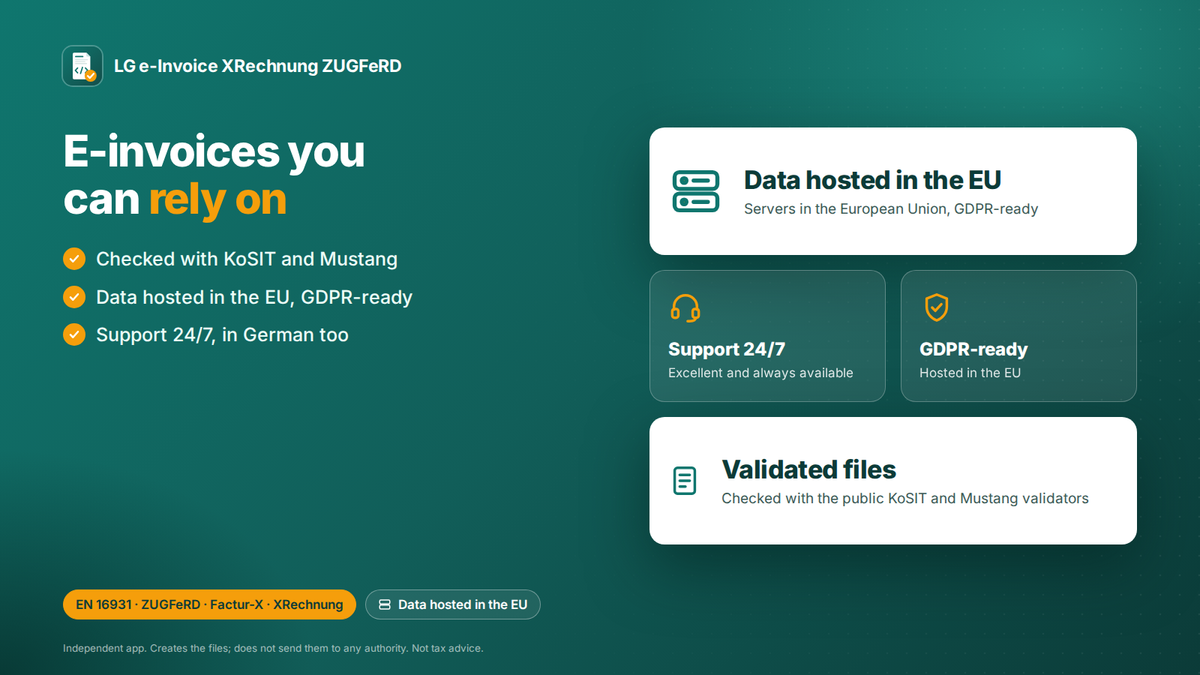Image resolution: width=1200 pixels, height=675 pixels.
Task: Click the server icon in Data hosted card
Action: point(695,191)
